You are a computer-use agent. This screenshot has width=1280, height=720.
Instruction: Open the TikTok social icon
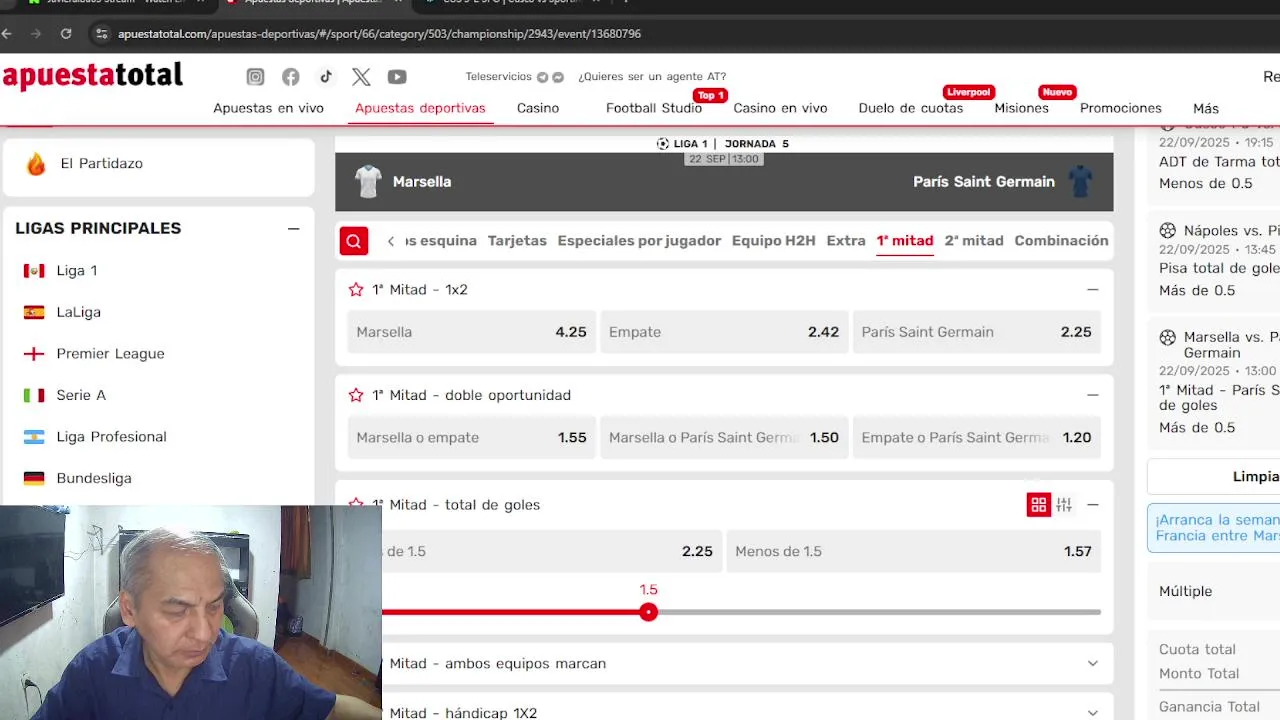pos(326,77)
